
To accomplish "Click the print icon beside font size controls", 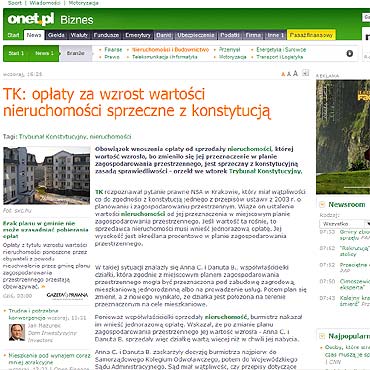I will pyautogui.click(x=306, y=73).
